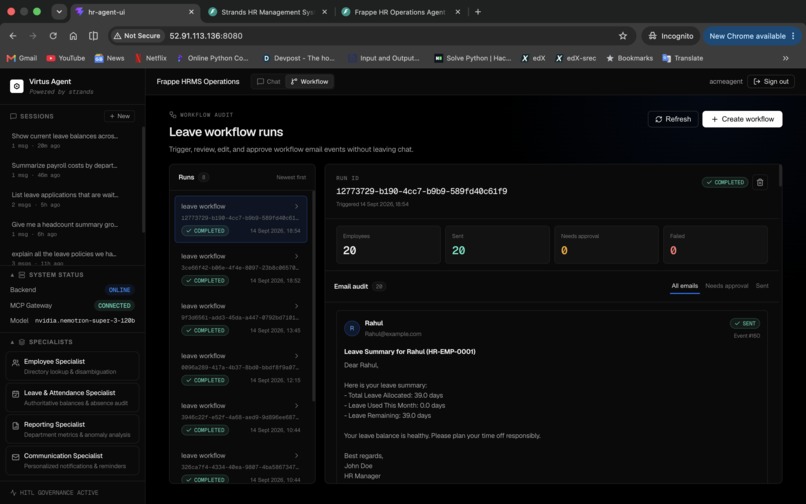Create a new workflow
The image size is (806, 504).
pos(742,119)
